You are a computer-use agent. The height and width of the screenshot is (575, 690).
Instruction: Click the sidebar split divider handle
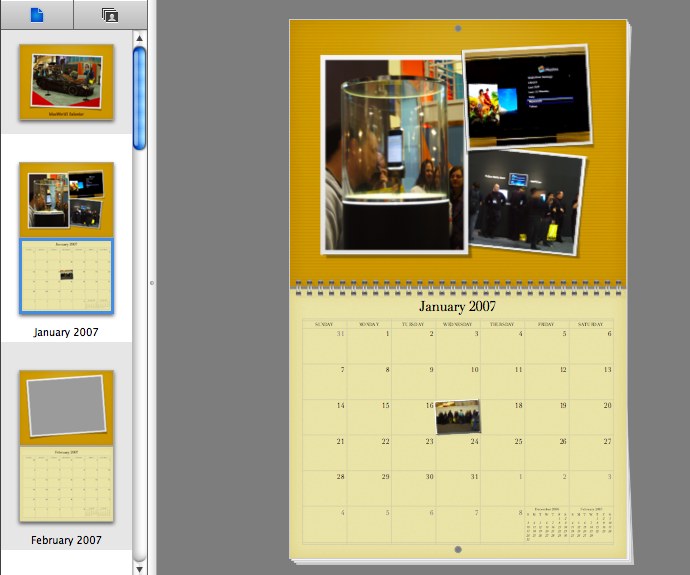click(x=152, y=283)
